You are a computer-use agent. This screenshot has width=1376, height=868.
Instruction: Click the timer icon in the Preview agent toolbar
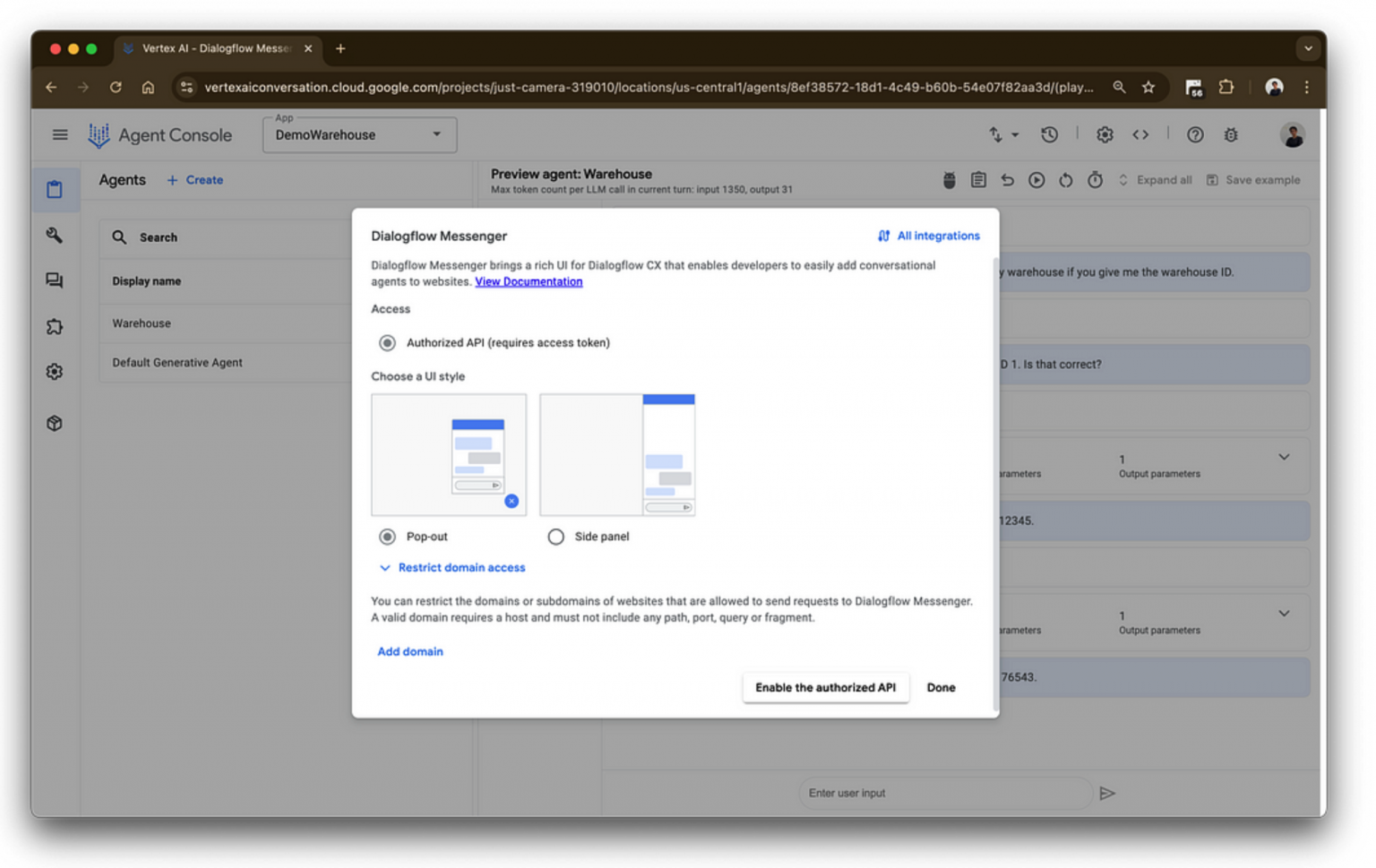(x=1095, y=180)
